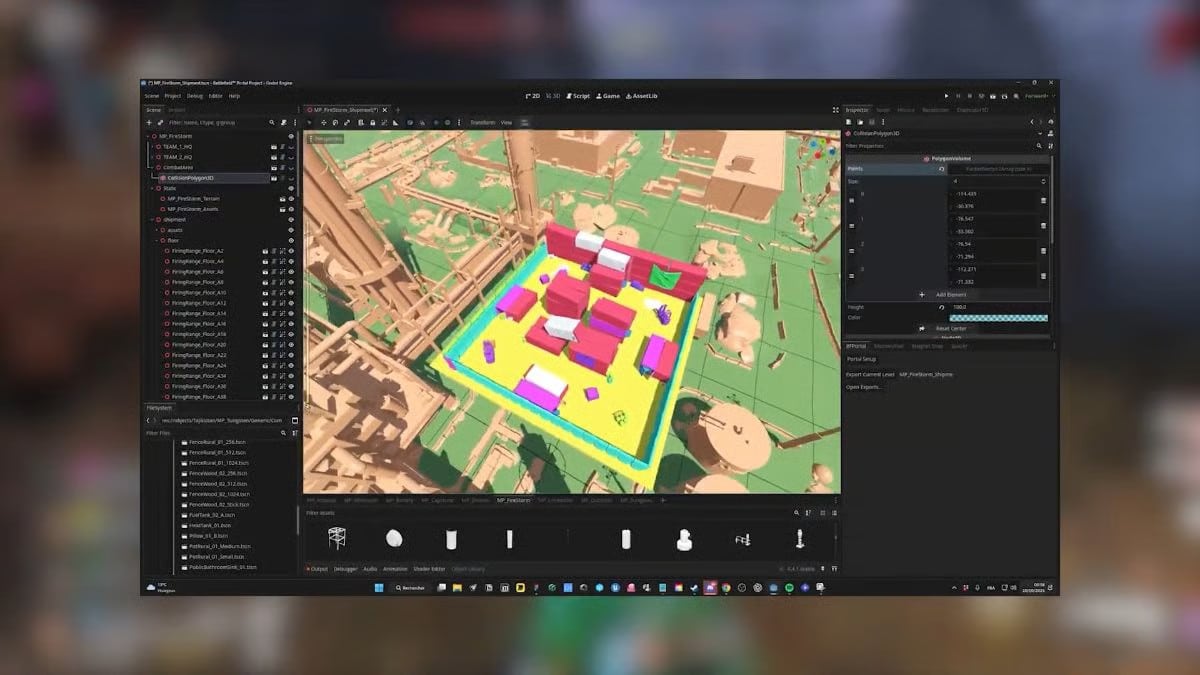Click the revert icon next to Points

(x=942, y=169)
